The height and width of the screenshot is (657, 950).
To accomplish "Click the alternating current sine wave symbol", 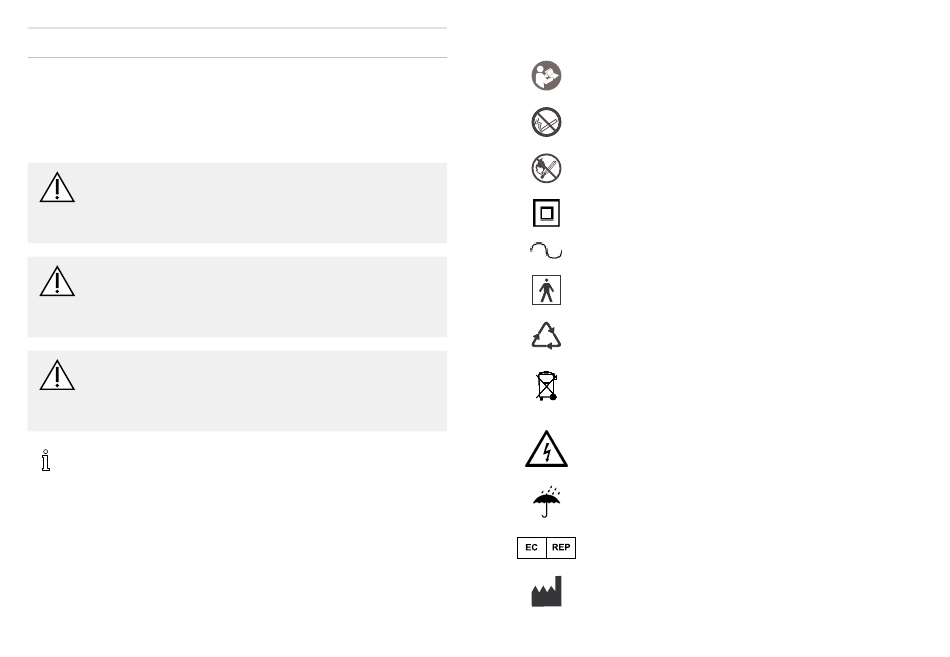I will click(x=546, y=250).
